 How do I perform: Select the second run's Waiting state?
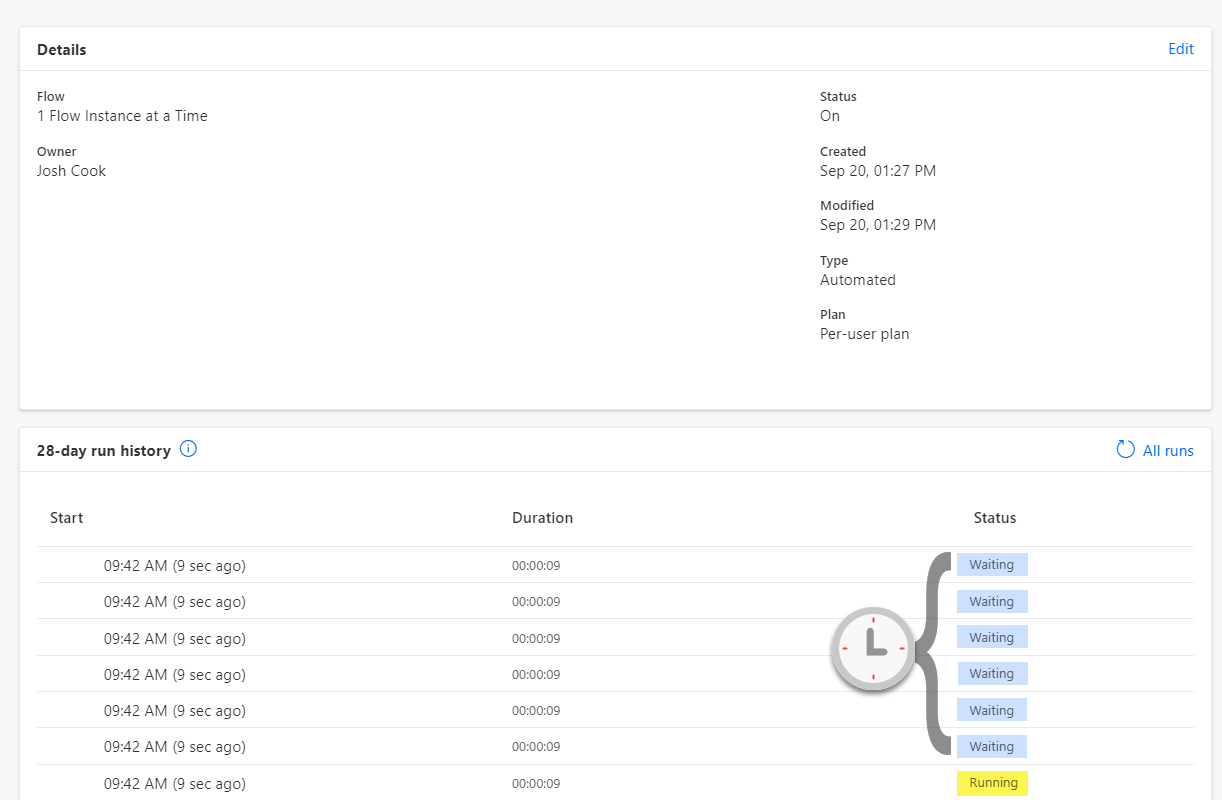[x=991, y=601]
